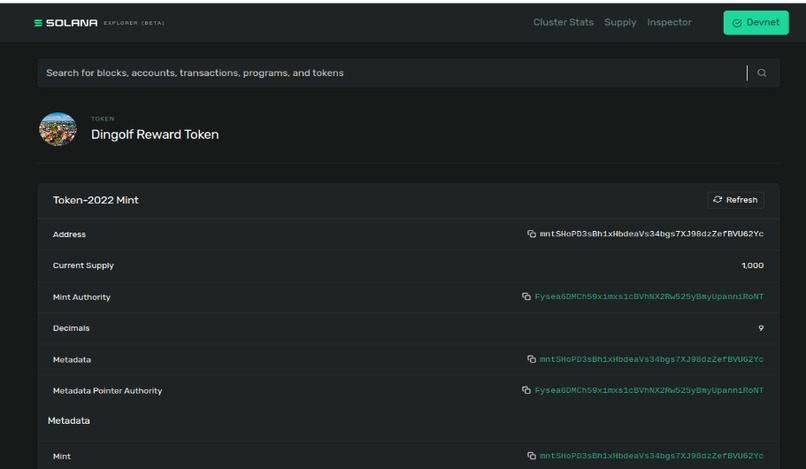Open the Mint address link in Metadata section
The image size is (806, 469).
pyautogui.click(x=651, y=456)
